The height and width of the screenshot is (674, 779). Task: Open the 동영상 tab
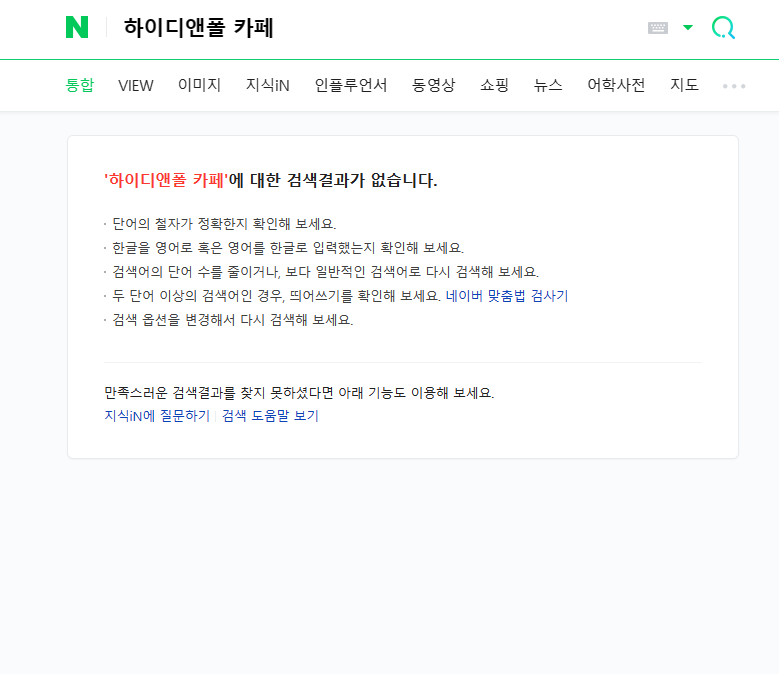[x=433, y=85]
